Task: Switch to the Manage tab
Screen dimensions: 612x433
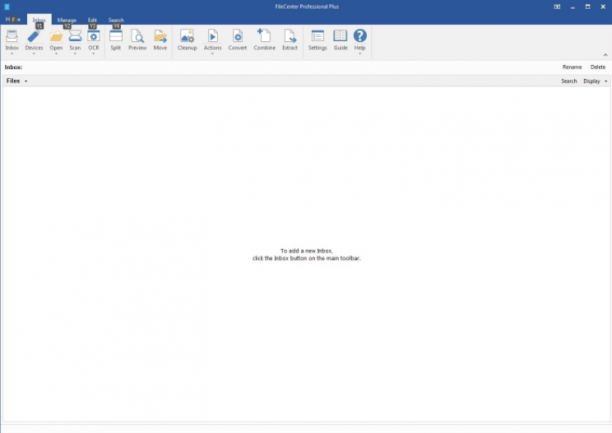Action: click(67, 20)
